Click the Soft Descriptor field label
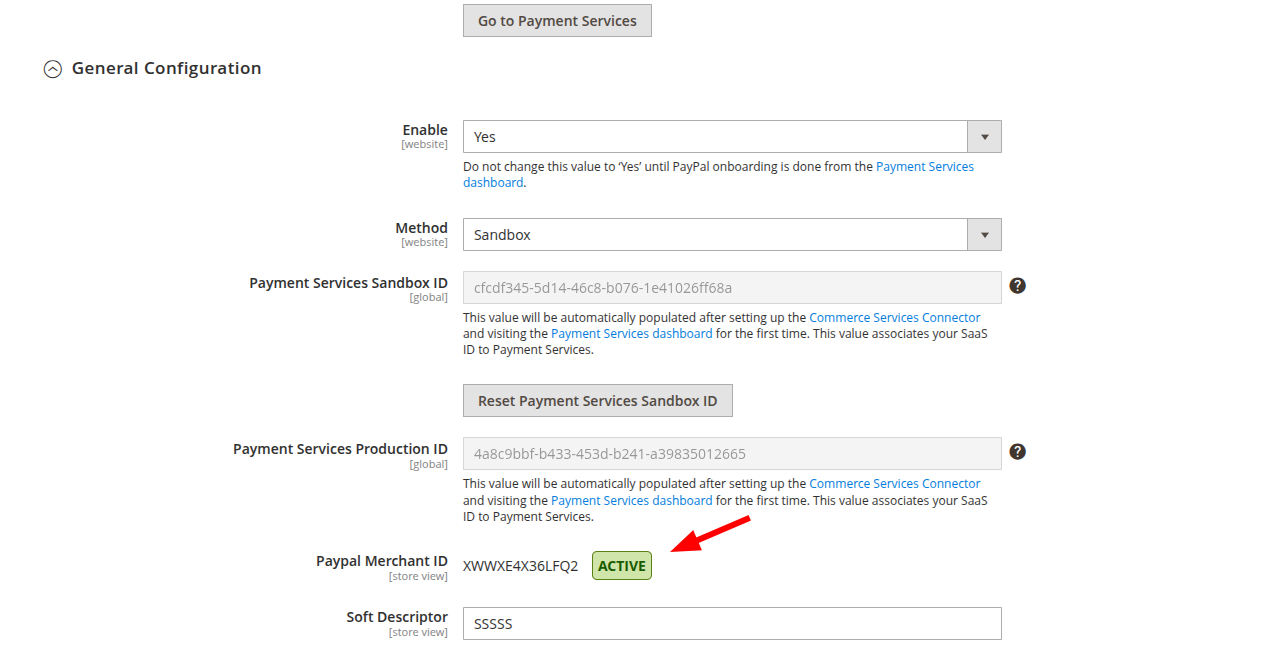The image size is (1278, 649). click(397, 617)
